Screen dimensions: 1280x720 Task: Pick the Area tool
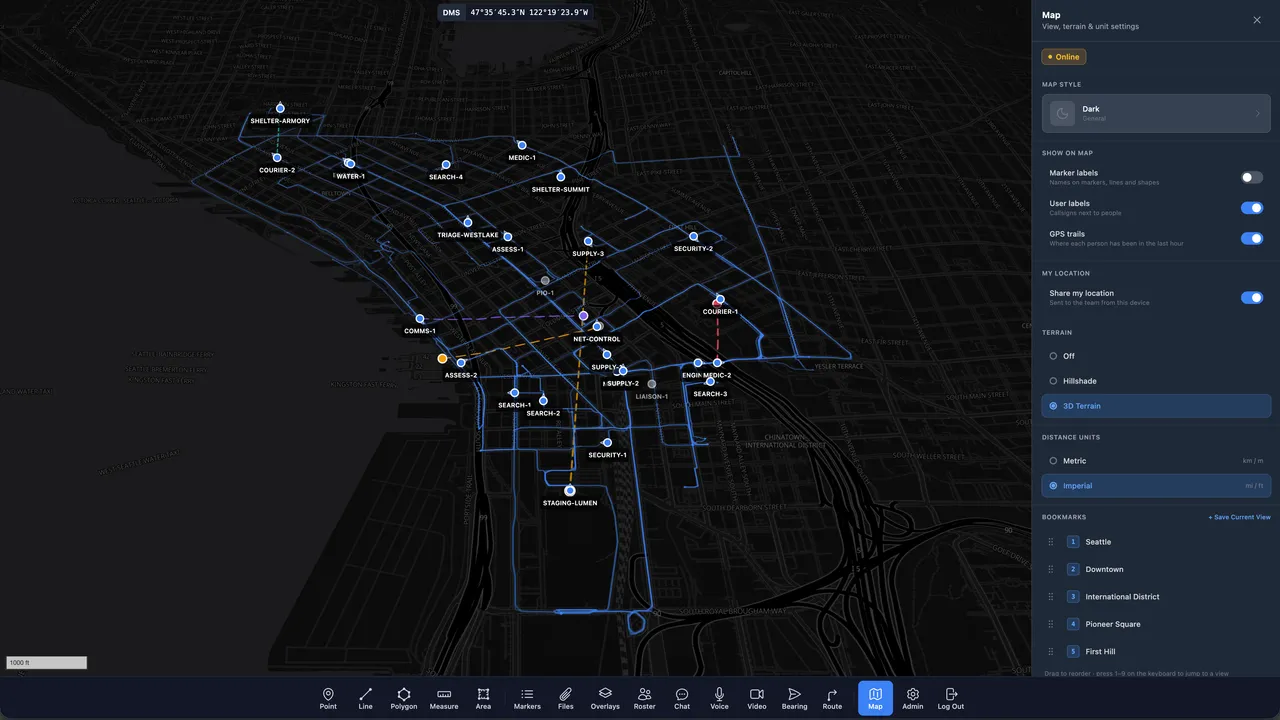483,698
